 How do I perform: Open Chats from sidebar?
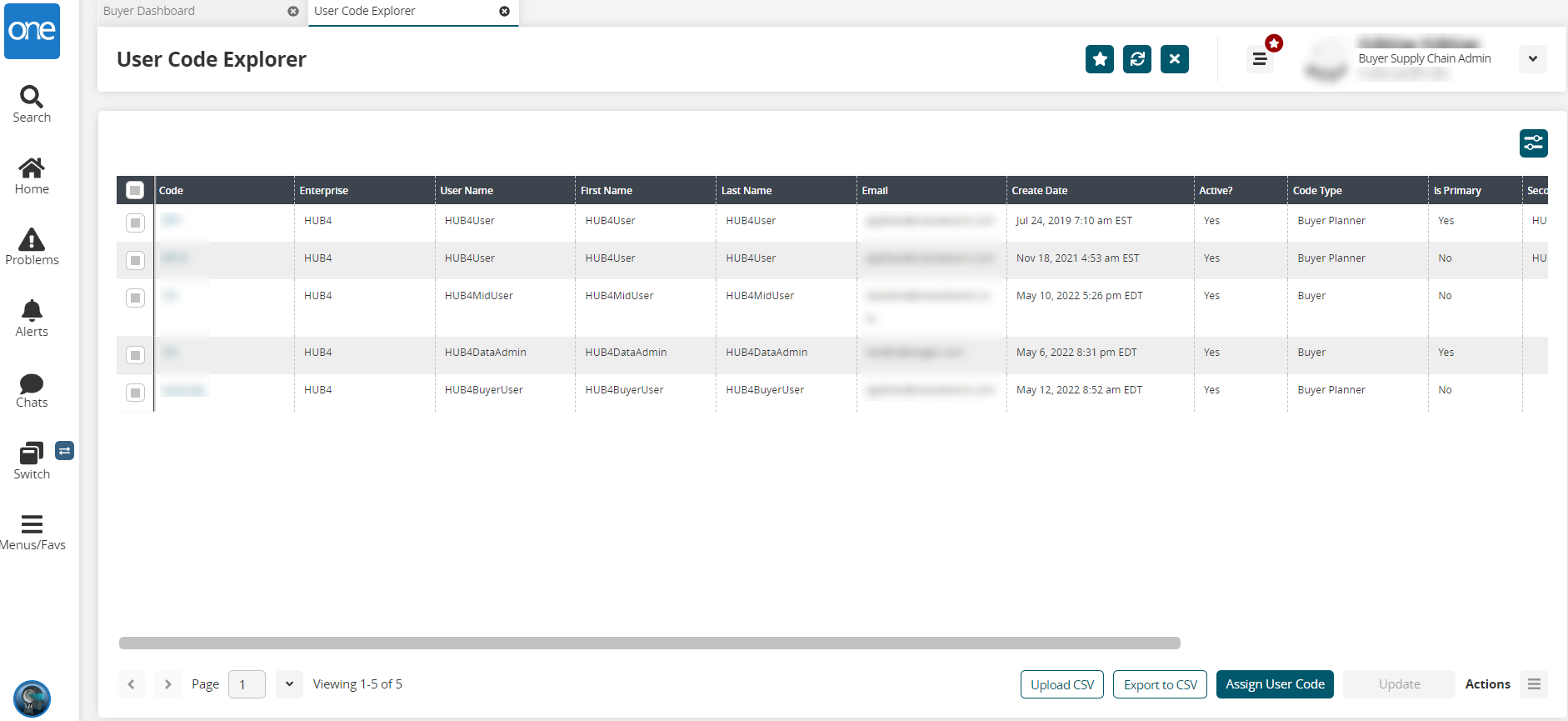32,390
